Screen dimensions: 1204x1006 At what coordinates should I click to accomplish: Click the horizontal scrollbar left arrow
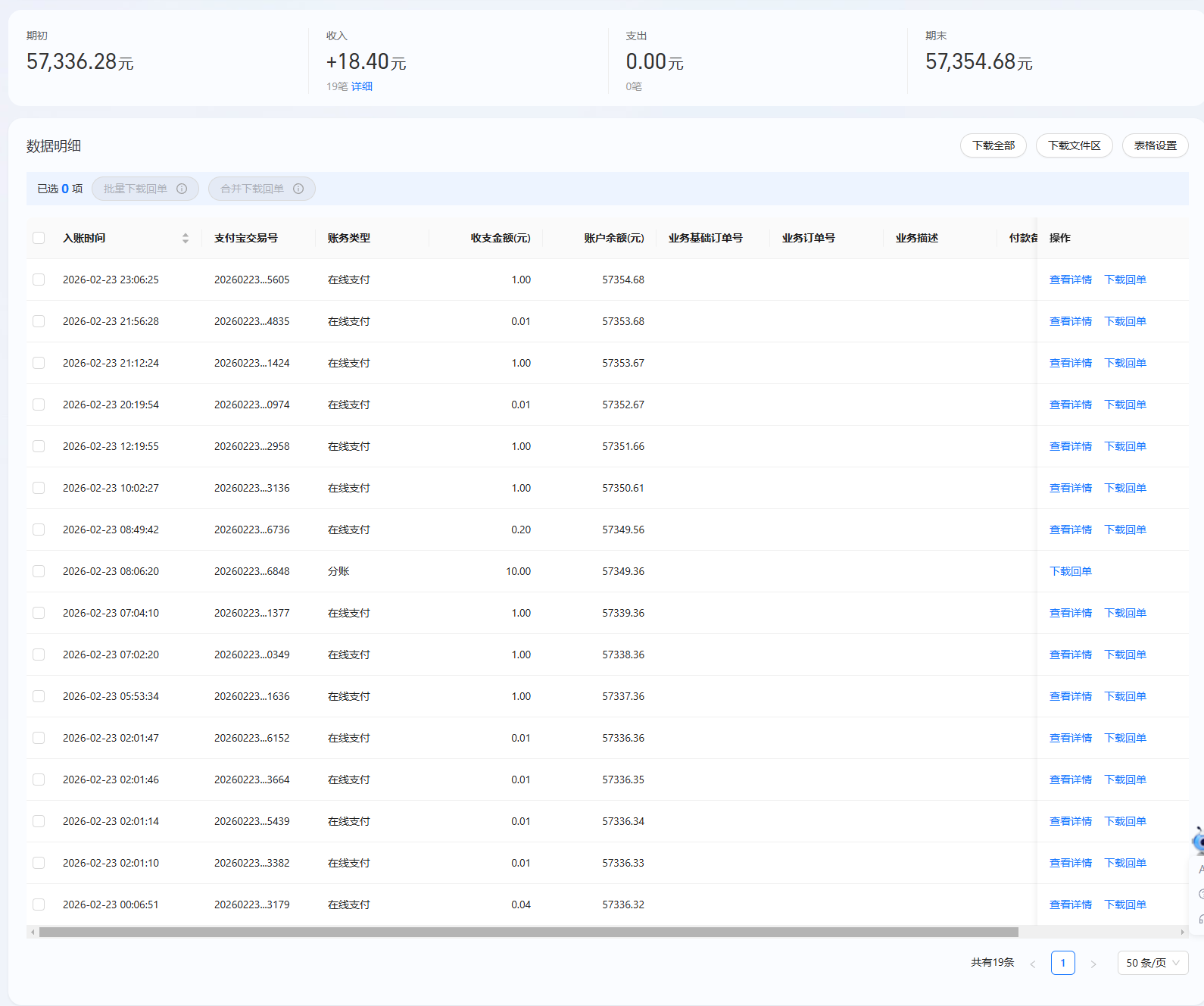tap(33, 932)
